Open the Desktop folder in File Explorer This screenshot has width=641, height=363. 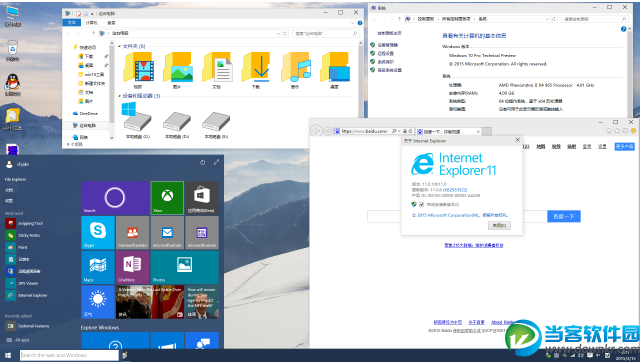tap(335, 69)
